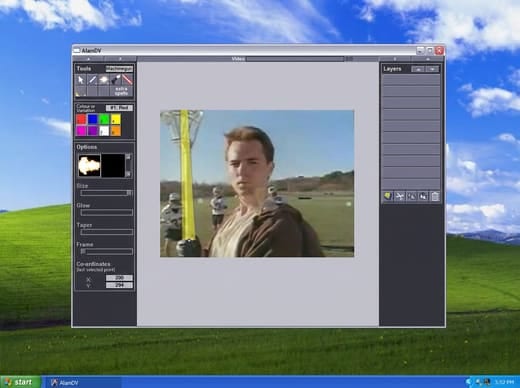
Task: Pick the red colour swatch
Action: (x=81, y=119)
